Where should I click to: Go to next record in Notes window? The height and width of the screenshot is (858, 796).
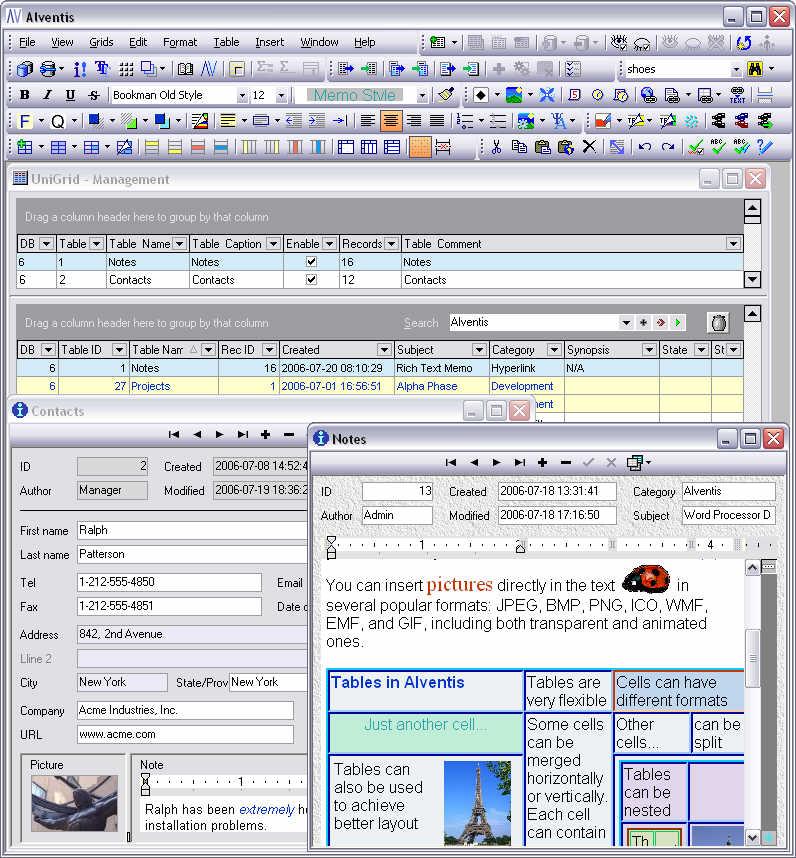coord(496,463)
